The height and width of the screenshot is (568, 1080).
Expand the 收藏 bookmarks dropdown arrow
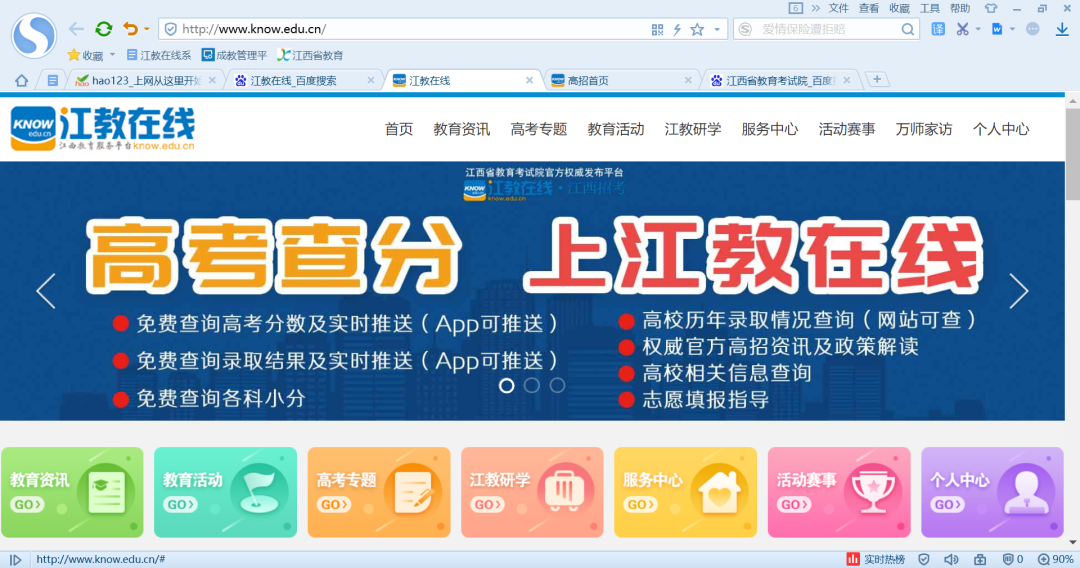pyautogui.click(x=112, y=55)
